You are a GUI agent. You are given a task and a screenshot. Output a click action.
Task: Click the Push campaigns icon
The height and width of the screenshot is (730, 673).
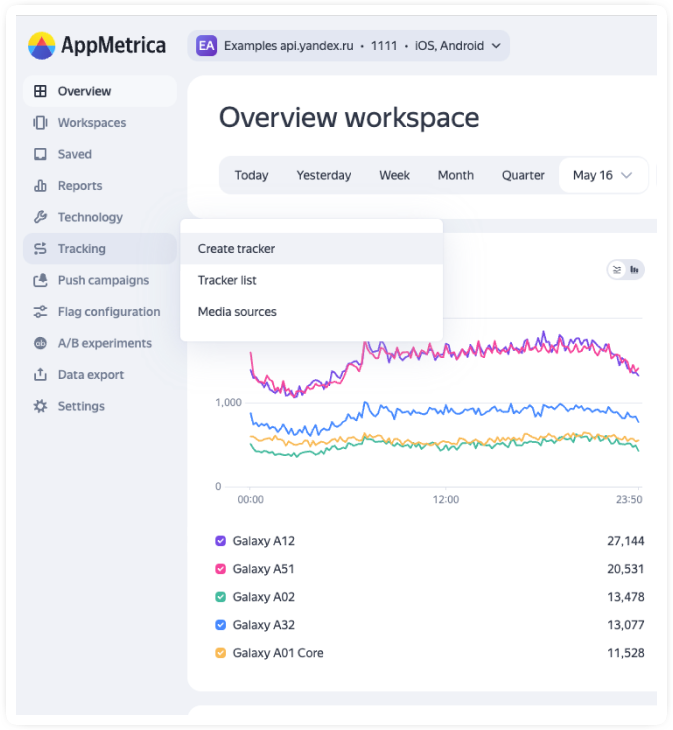coord(40,280)
